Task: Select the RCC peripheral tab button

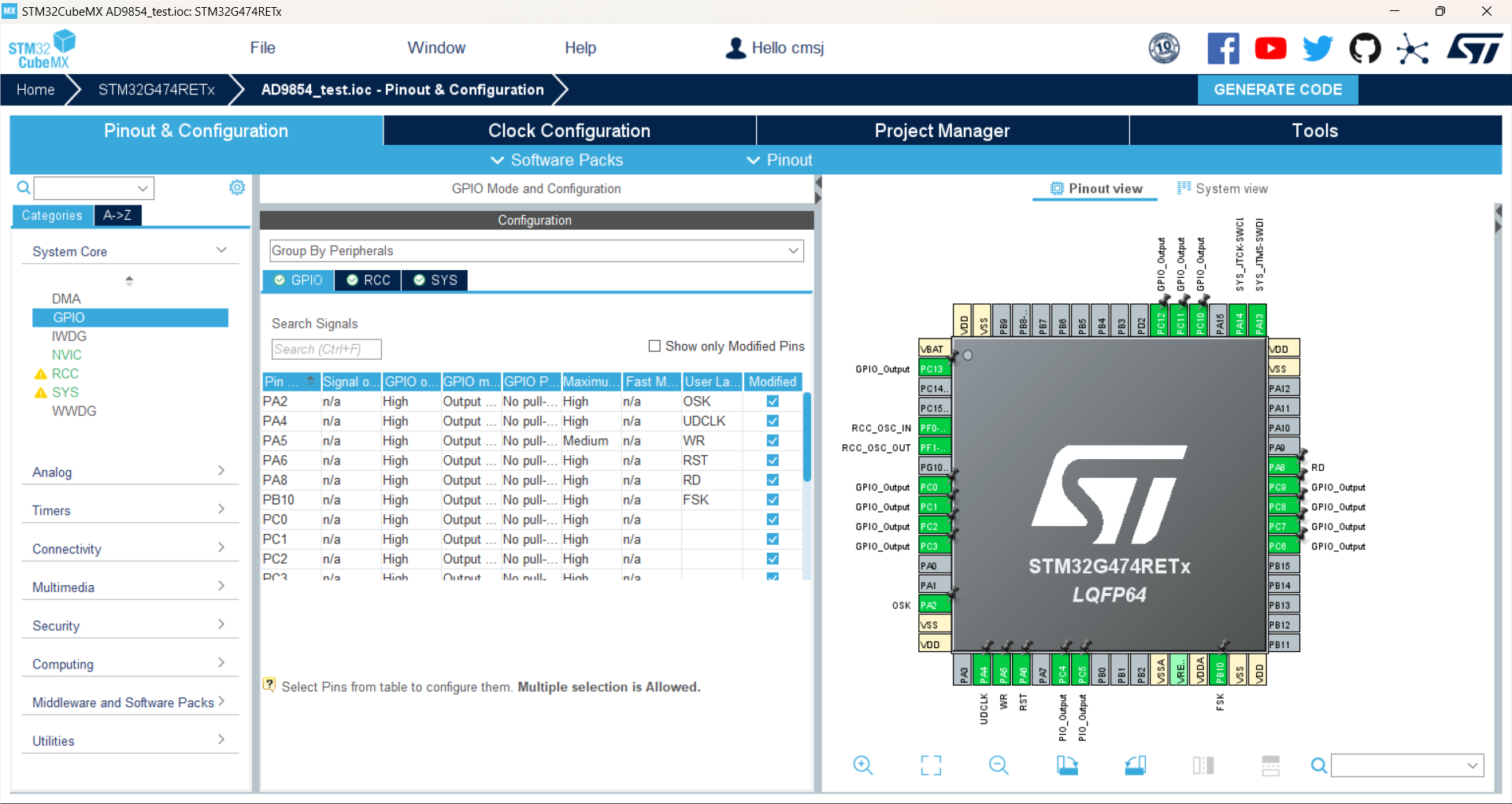Action: pyautogui.click(x=368, y=280)
